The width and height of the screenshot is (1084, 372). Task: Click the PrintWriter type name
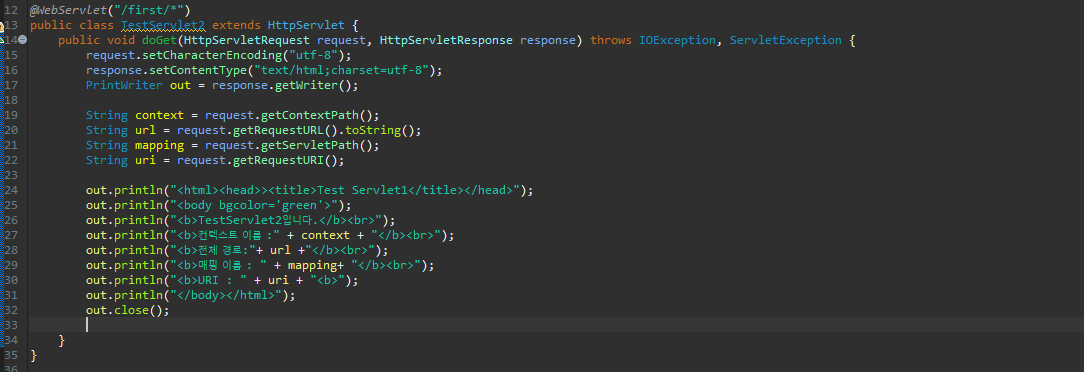[x=124, y=86]
